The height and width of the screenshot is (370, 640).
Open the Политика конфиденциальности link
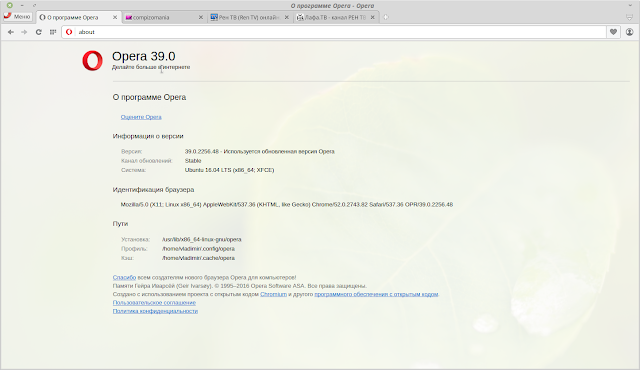pos(155,311)
